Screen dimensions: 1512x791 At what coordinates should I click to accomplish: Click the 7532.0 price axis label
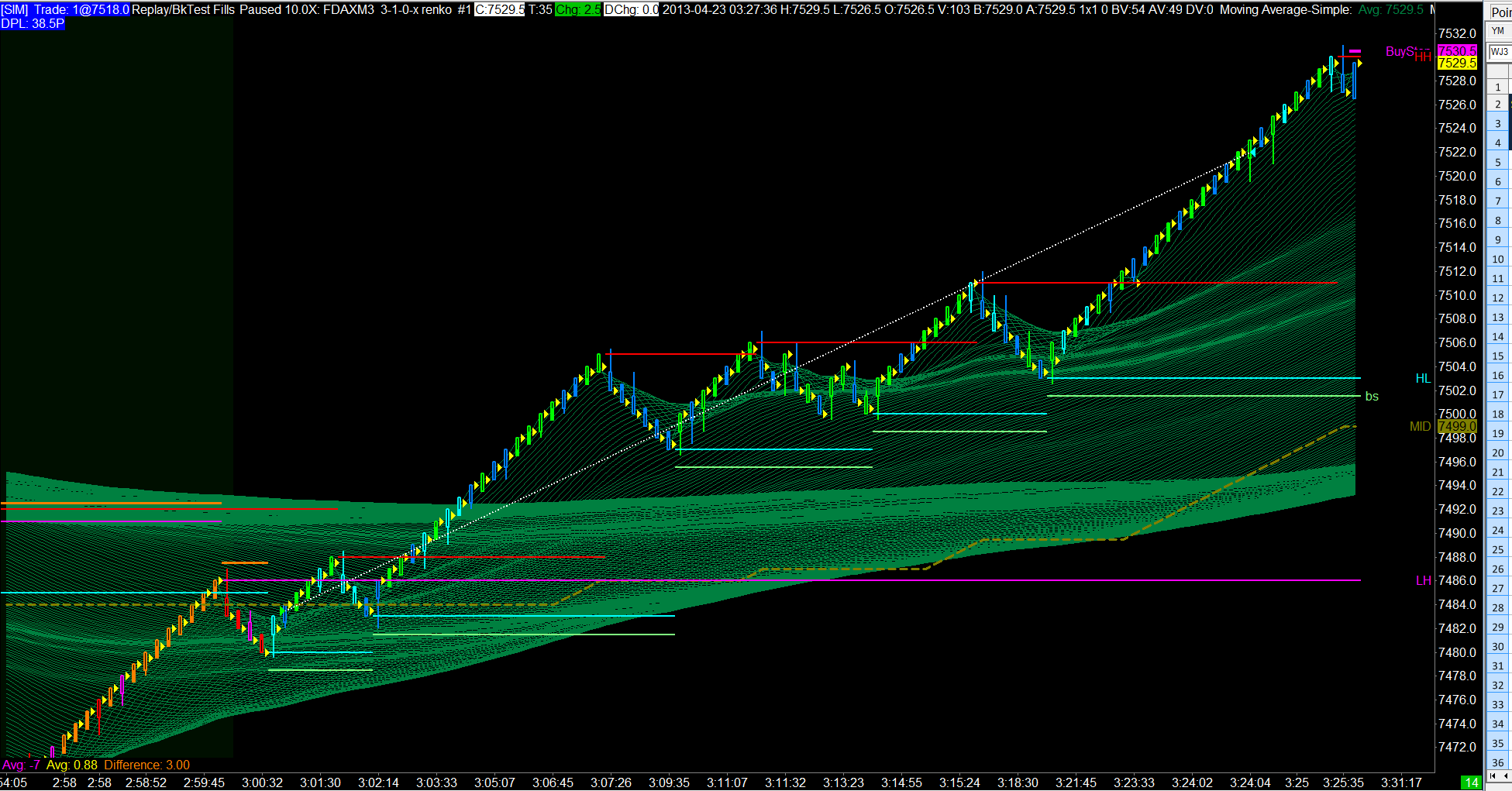point(1457,33)
